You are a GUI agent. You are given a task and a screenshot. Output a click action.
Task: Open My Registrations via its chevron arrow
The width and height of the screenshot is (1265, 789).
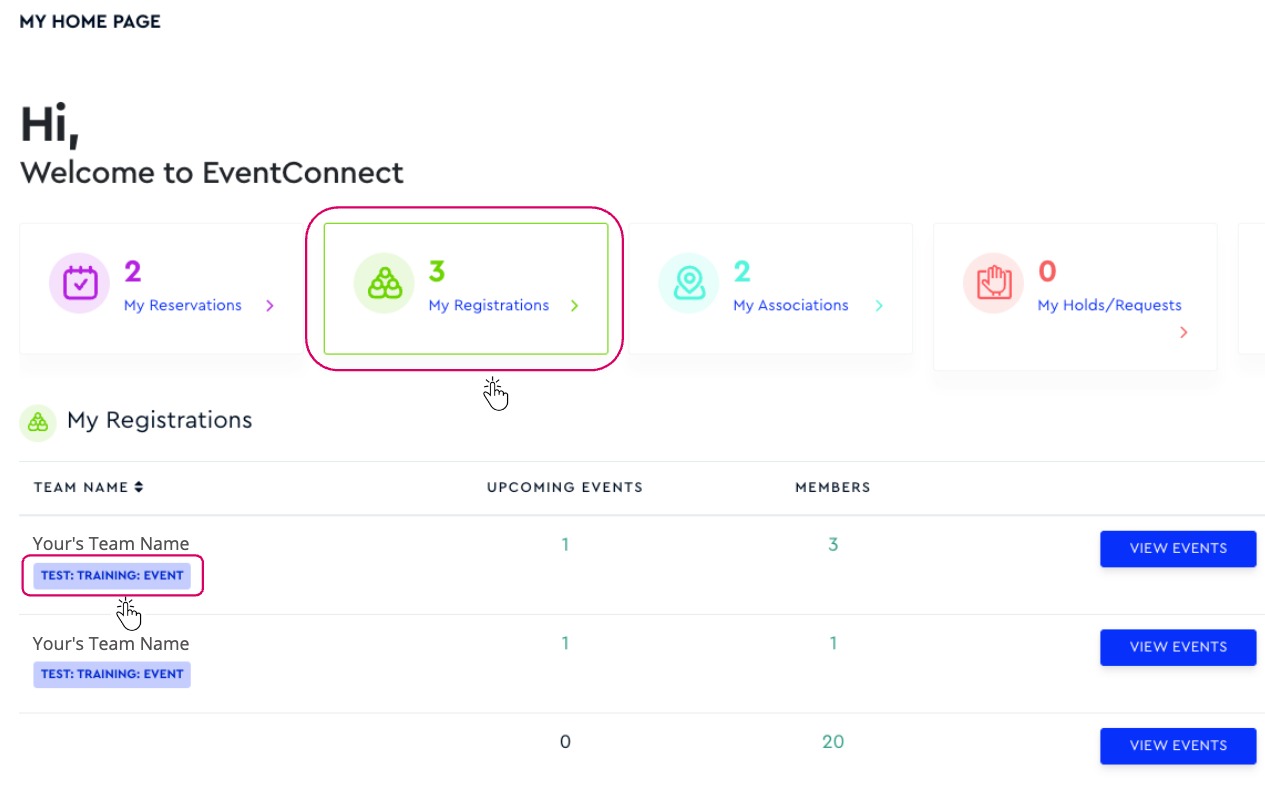coord(574,306)
